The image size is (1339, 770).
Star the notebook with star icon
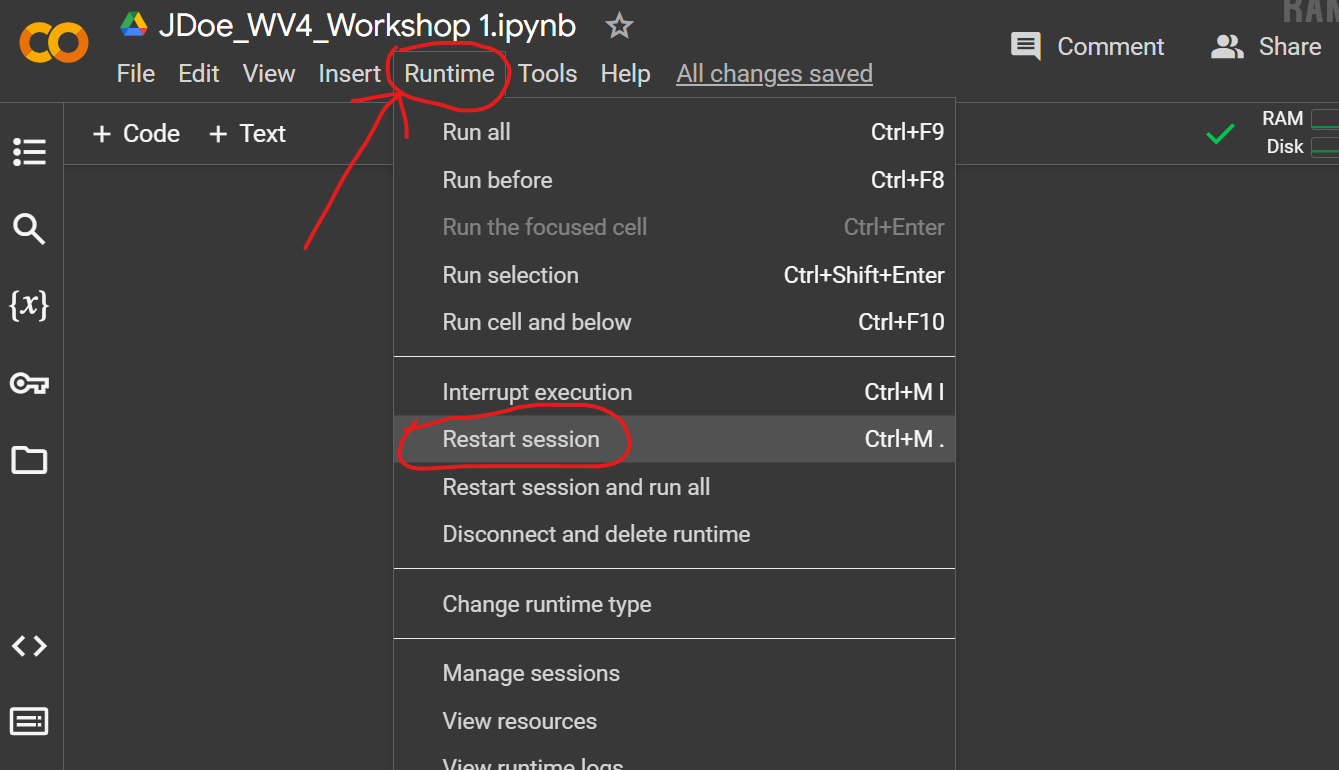tap(619, 27)
